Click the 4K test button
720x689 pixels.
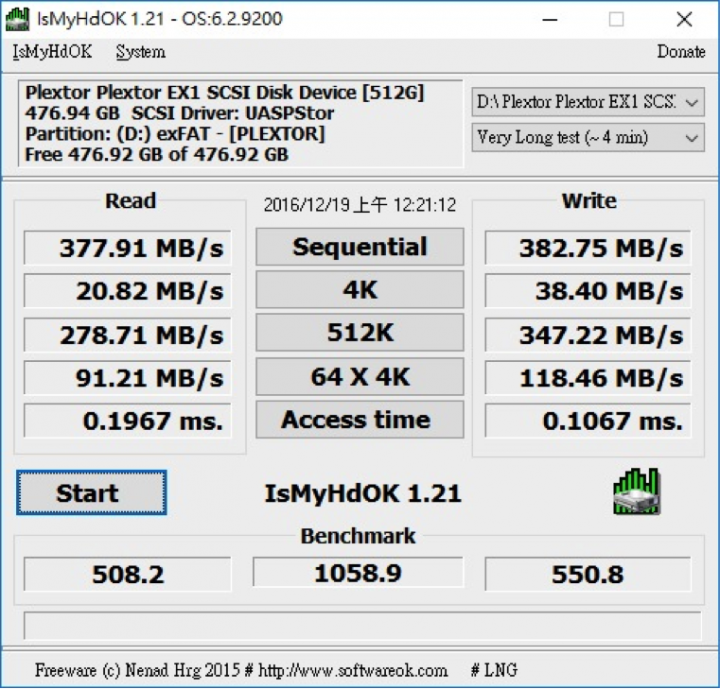360,289
